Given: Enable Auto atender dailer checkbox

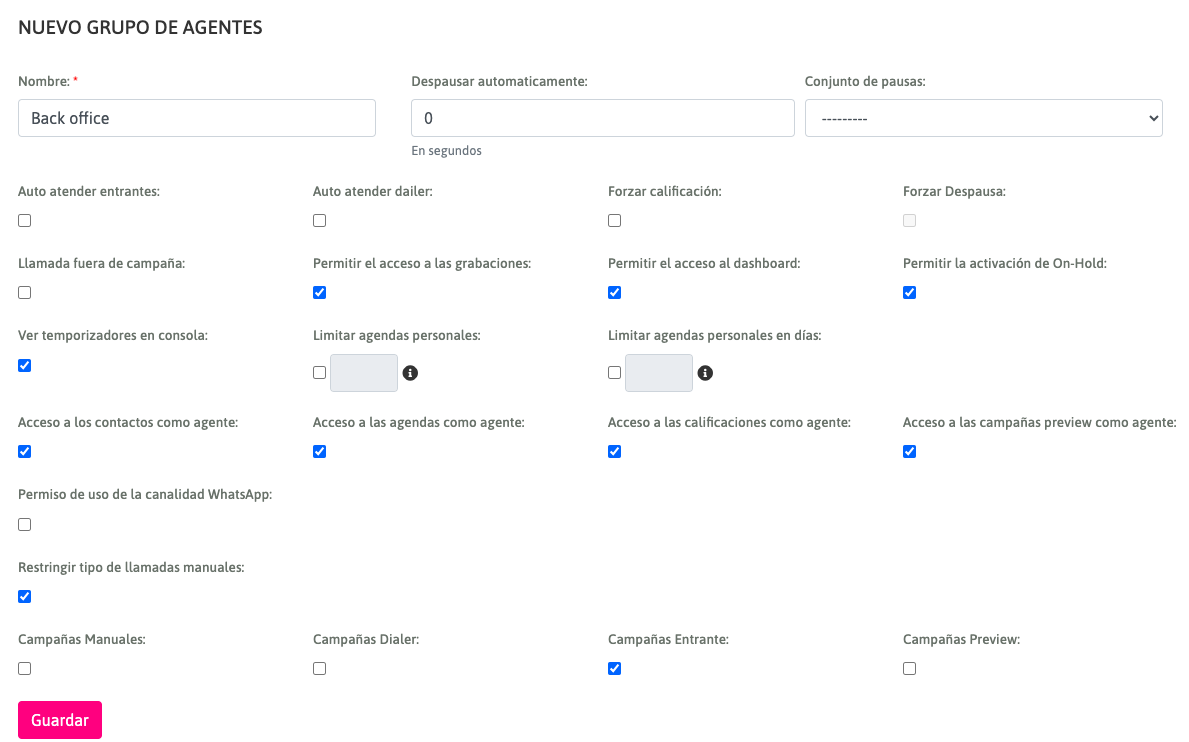Looking at the screenshot, I should click(320, 221).
